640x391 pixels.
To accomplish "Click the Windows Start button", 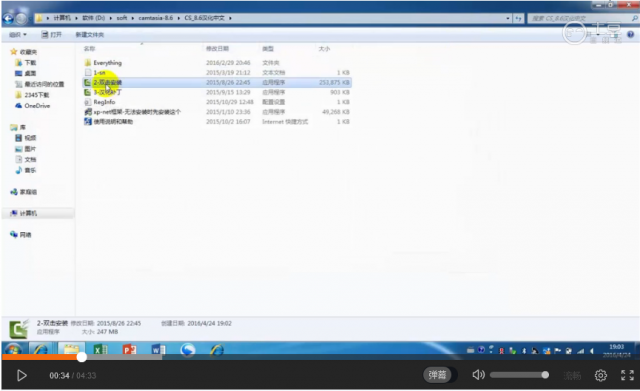I will coord(13,350).
